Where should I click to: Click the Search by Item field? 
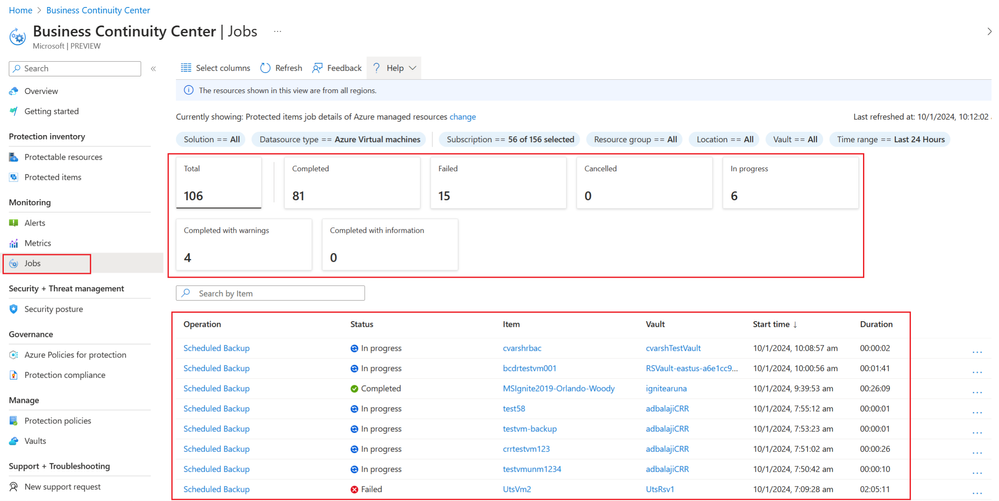click(270, 293)
